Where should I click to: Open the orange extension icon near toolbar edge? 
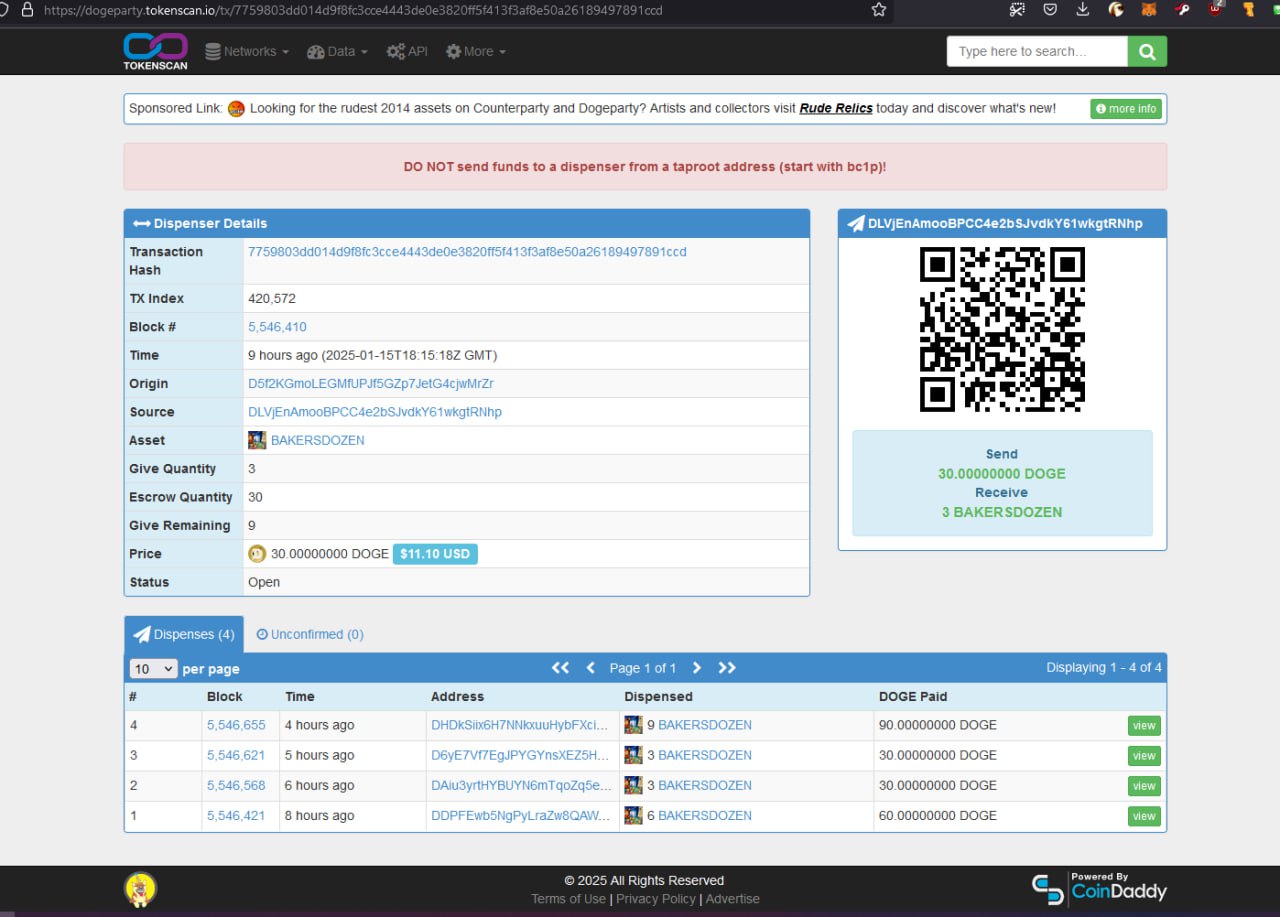1249,9
